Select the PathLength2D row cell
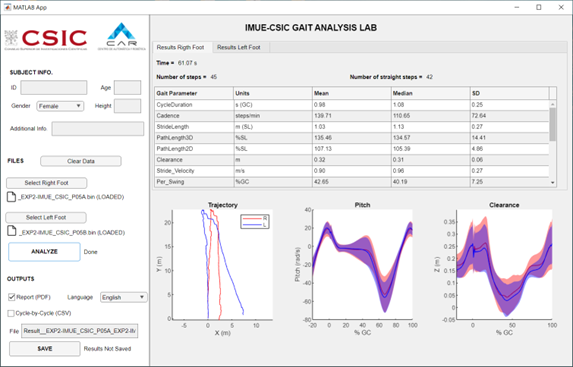 tap(194, 149)
